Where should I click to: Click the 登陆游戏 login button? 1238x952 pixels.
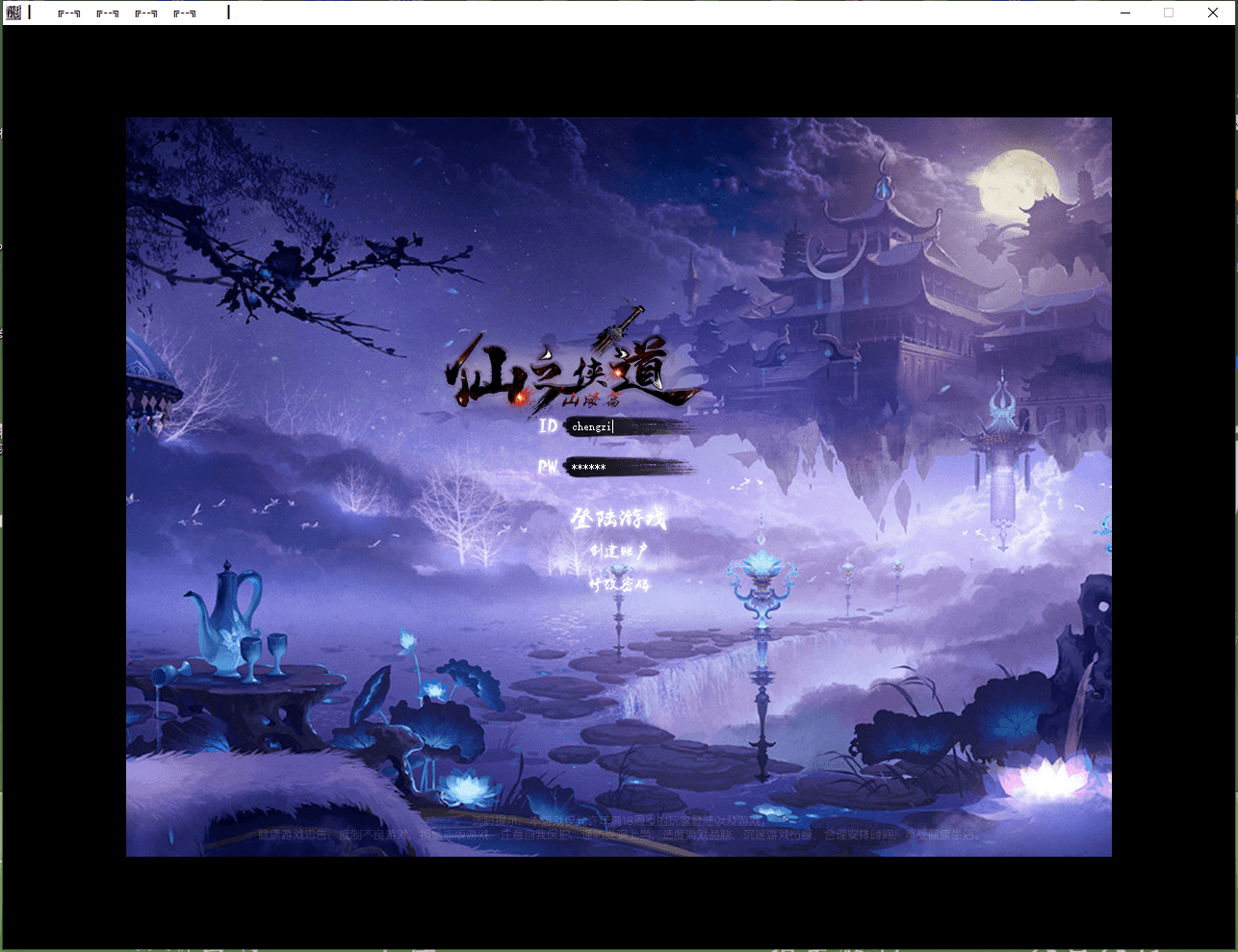tap(618, 519)
